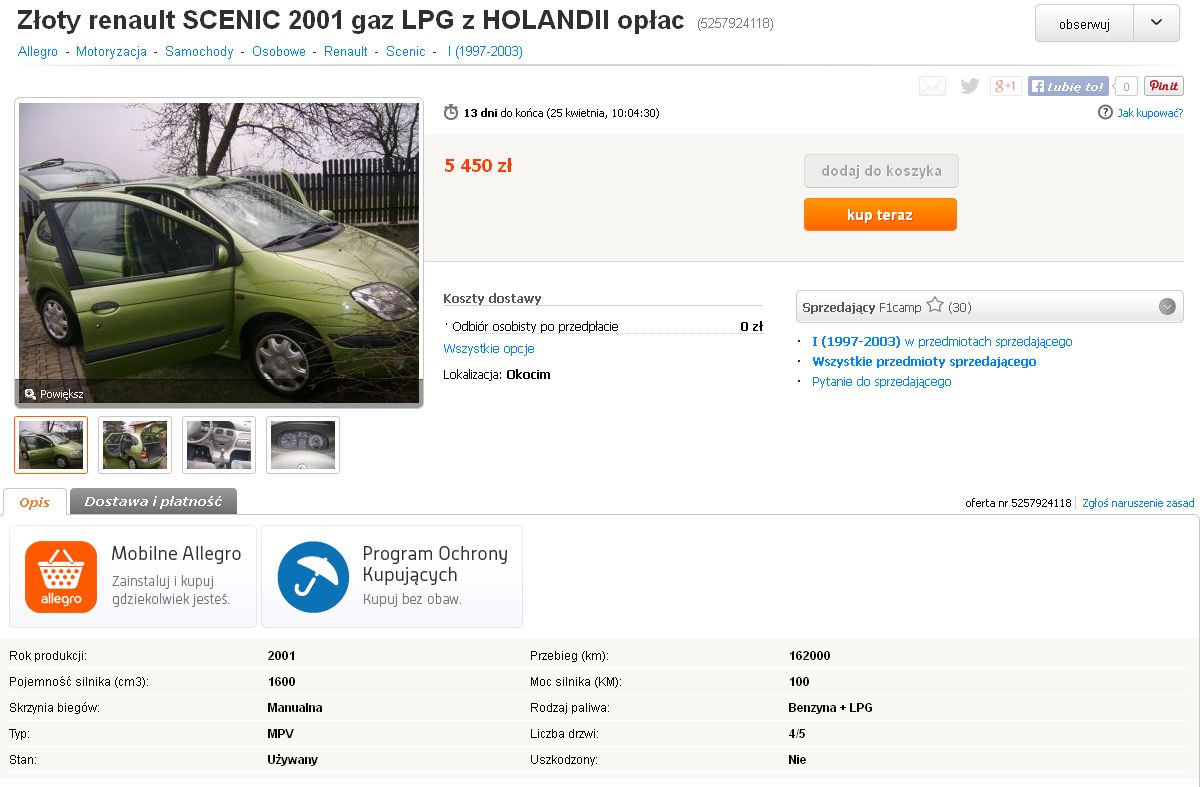
Task: Switch to the 'Dostawa i płatność' tab
Action: click(x=153, y=502)
